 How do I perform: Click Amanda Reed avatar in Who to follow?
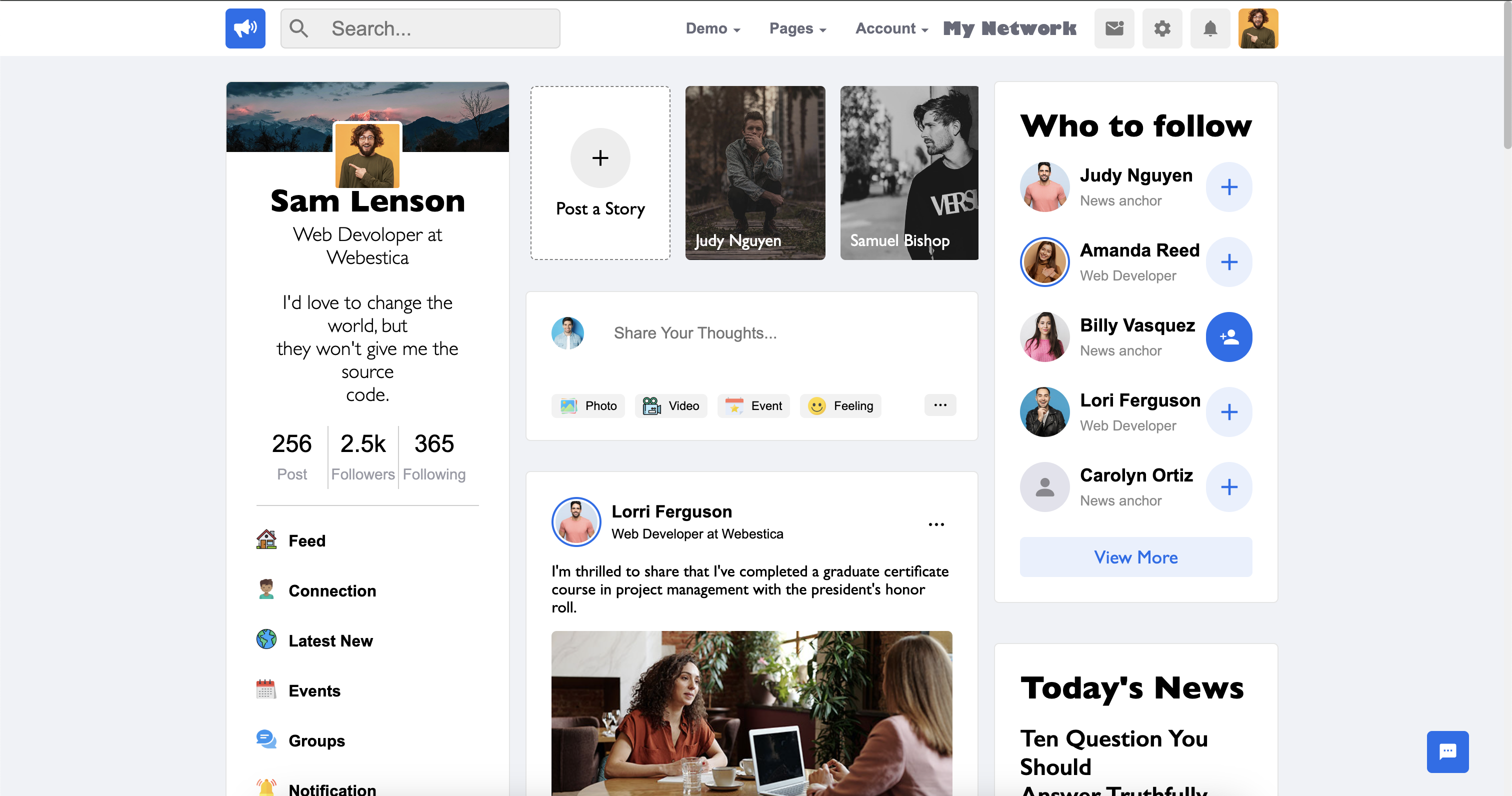[x=1045, y=262]
